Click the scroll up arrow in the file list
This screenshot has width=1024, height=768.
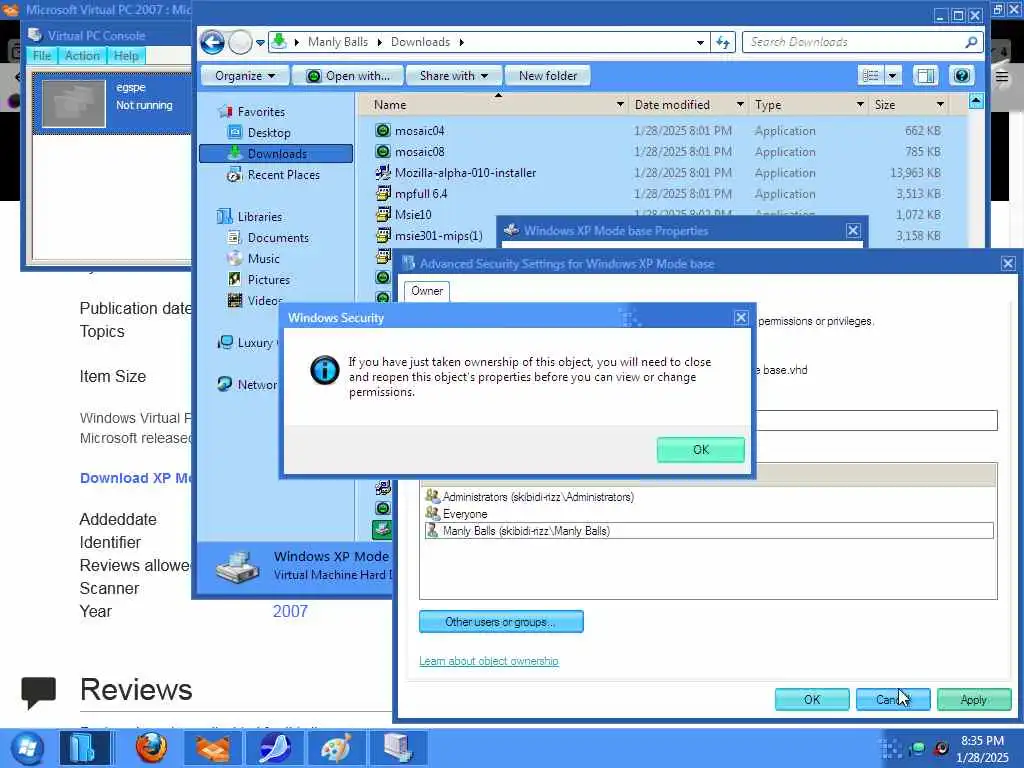976,101
